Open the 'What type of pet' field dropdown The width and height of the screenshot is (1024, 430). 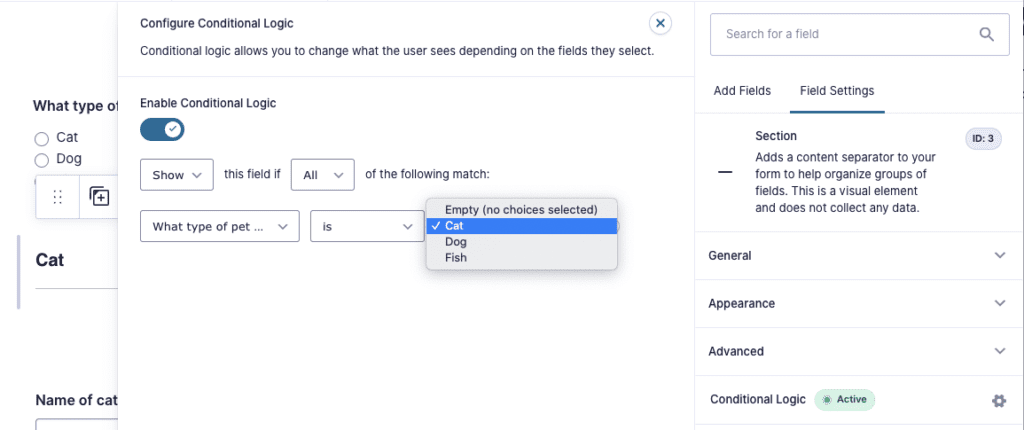click(x=220, y=226)
